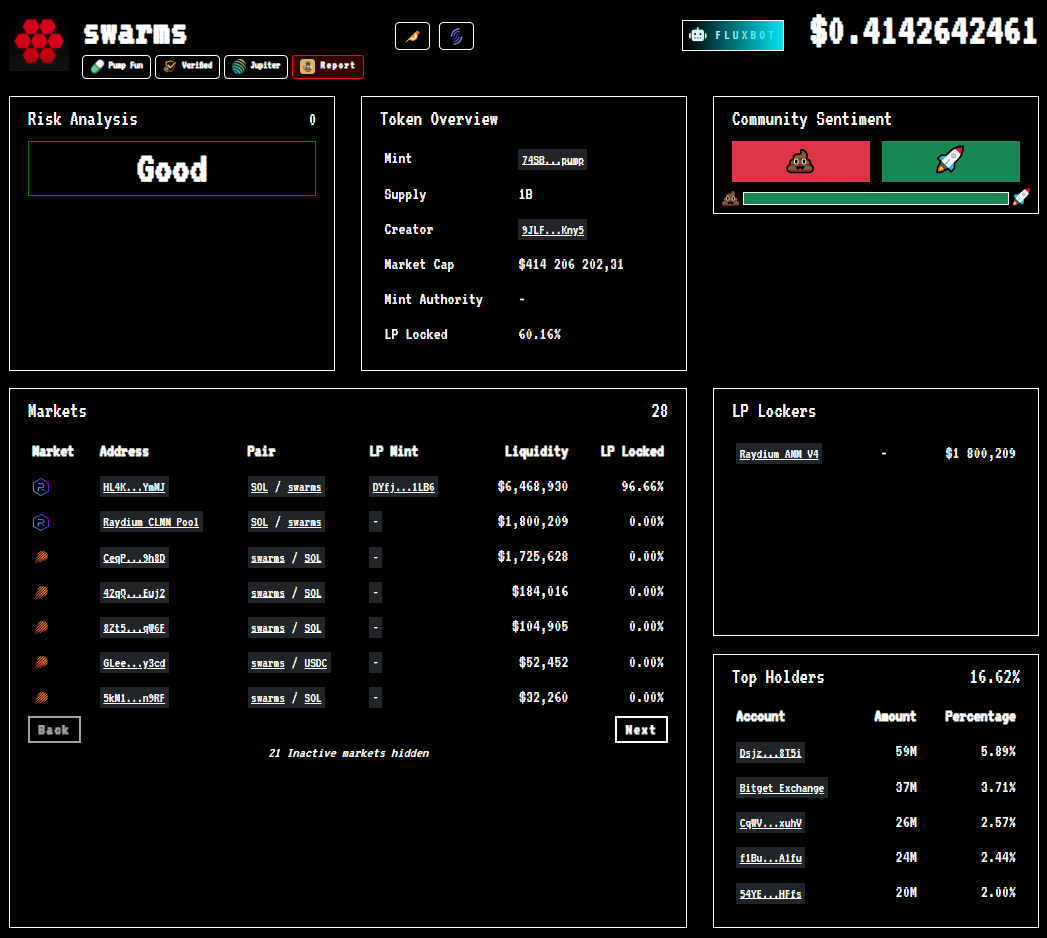Click the $1 800,209 locker amount
This screenshot has height=938, width=1047.
pos(980,454)
